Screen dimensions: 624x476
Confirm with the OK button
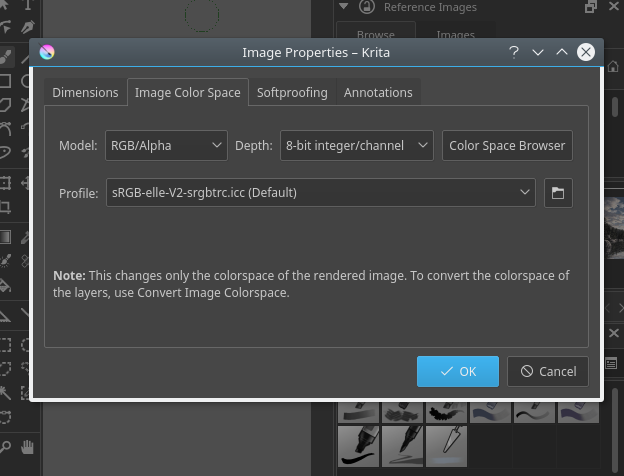(x=458, y=371)
